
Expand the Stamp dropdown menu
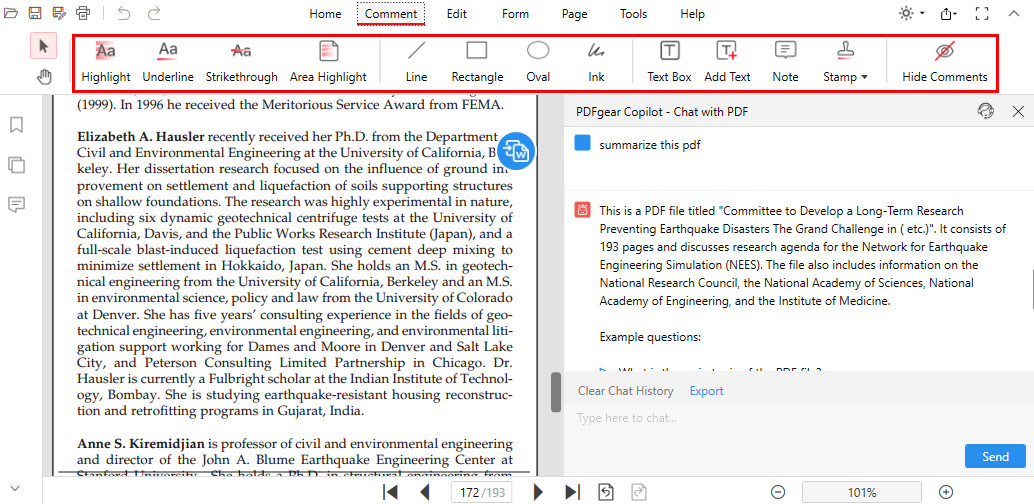coord(845,61)
